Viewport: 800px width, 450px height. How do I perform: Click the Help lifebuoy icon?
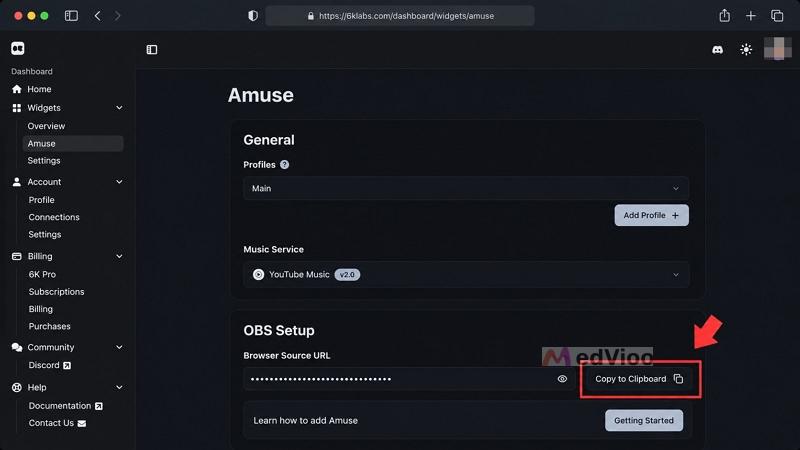point(17,387)
